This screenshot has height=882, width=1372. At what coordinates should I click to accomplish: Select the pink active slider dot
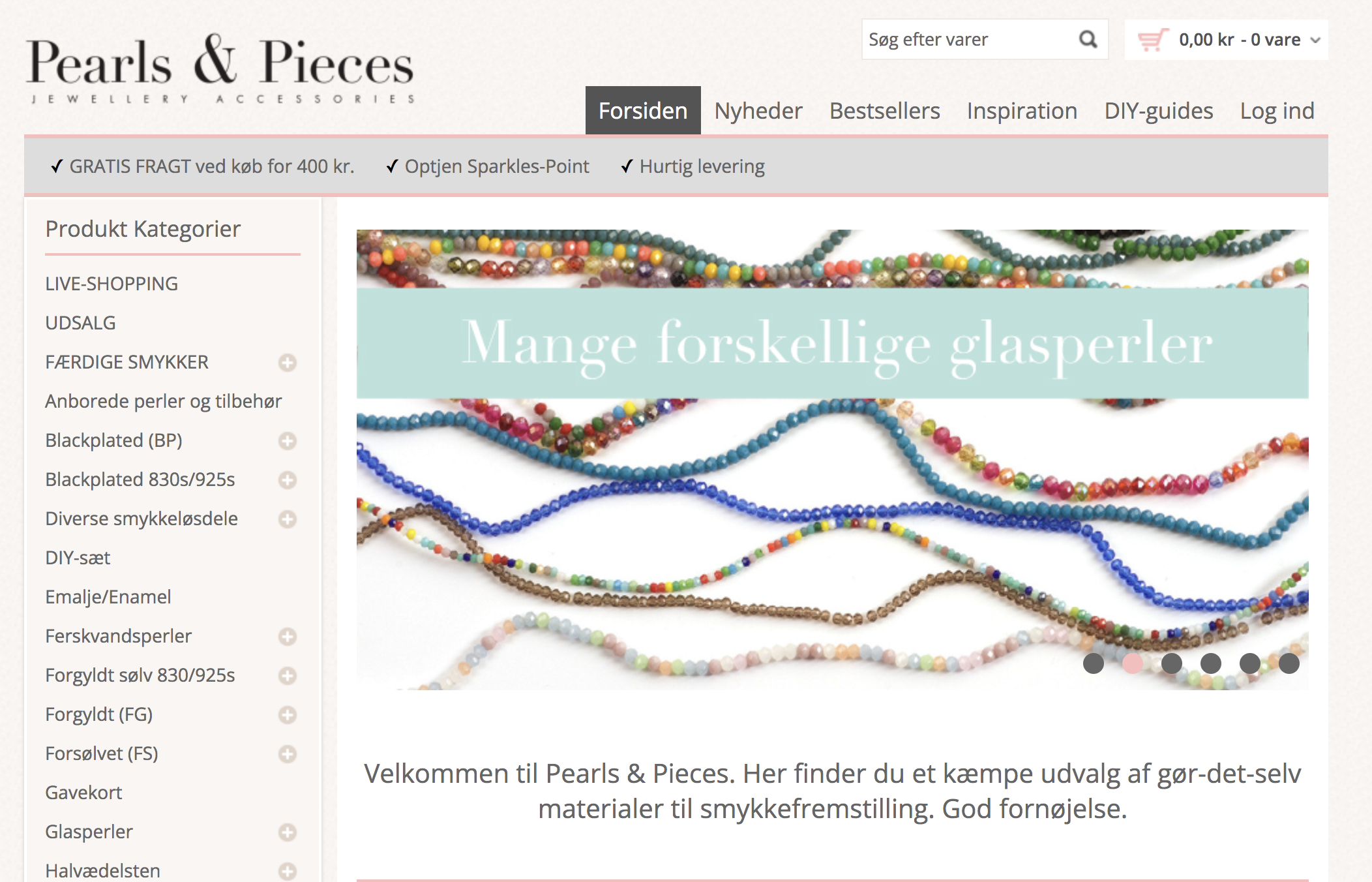pos(1133,663)
